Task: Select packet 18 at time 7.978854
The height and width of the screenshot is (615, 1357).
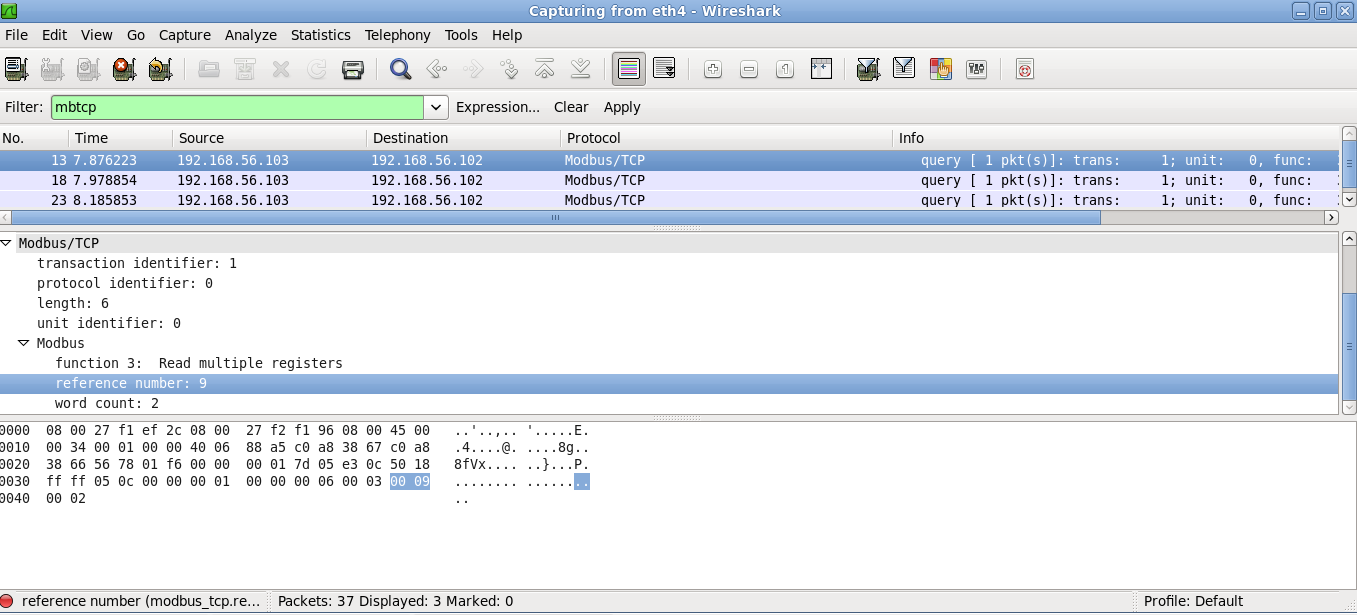Action: tap(669, 180)
